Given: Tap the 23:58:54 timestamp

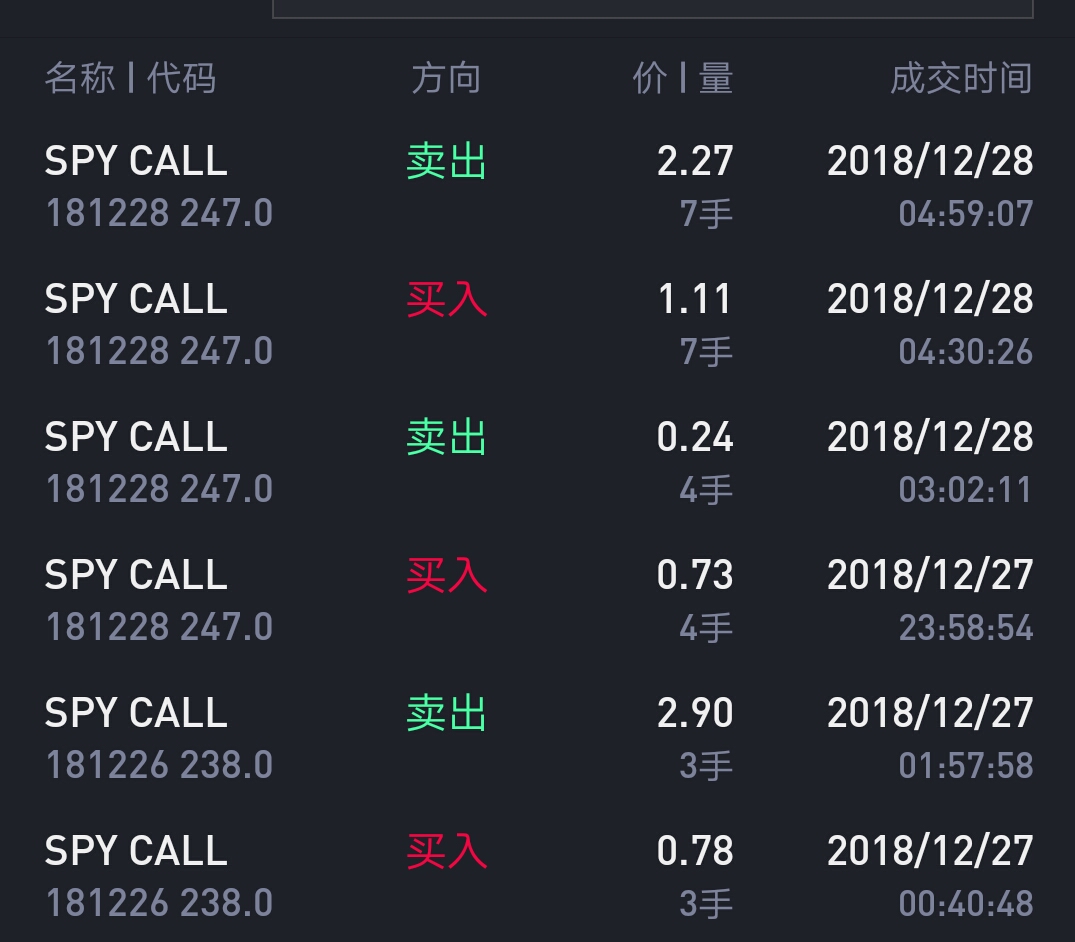Looking at the screenshot, I should point(965,627).
